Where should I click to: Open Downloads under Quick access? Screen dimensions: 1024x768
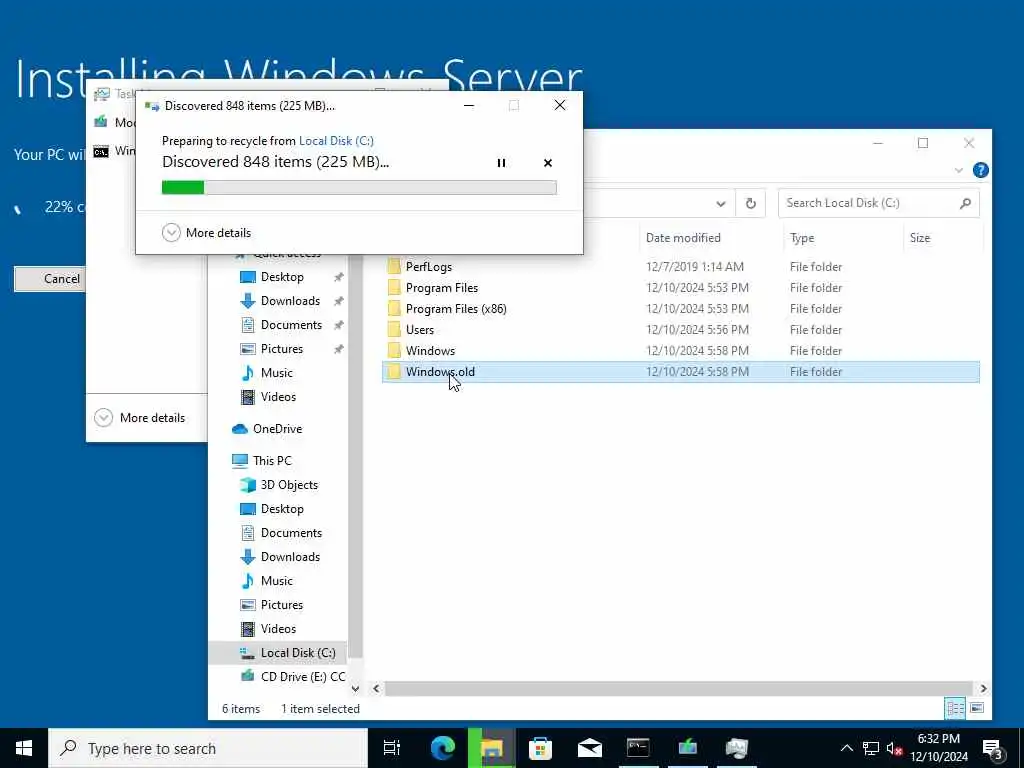coord(290,301)
